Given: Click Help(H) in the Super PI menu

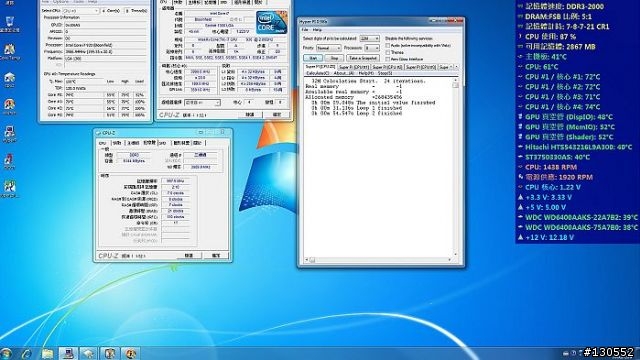Looking at the screenshot, I should 366,73.
